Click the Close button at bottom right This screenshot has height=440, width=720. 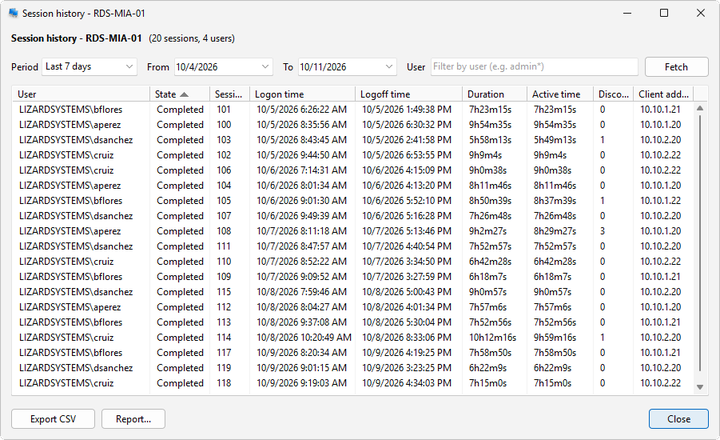tap(678, 419)
